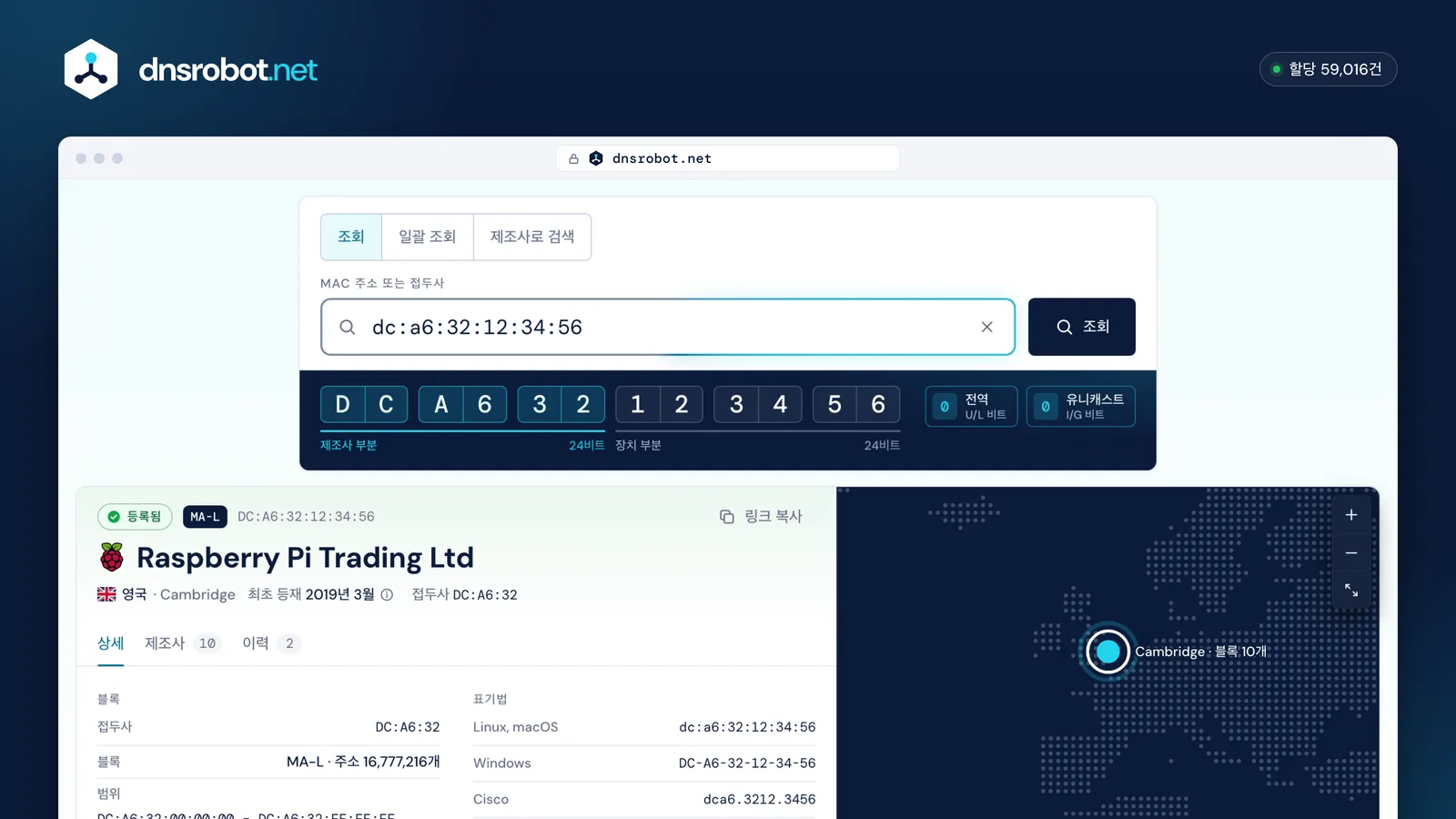The height and width of the screenshot is (819, 1456).
Task: Click the 등록됨 status badge
Action: click(135, 517)
